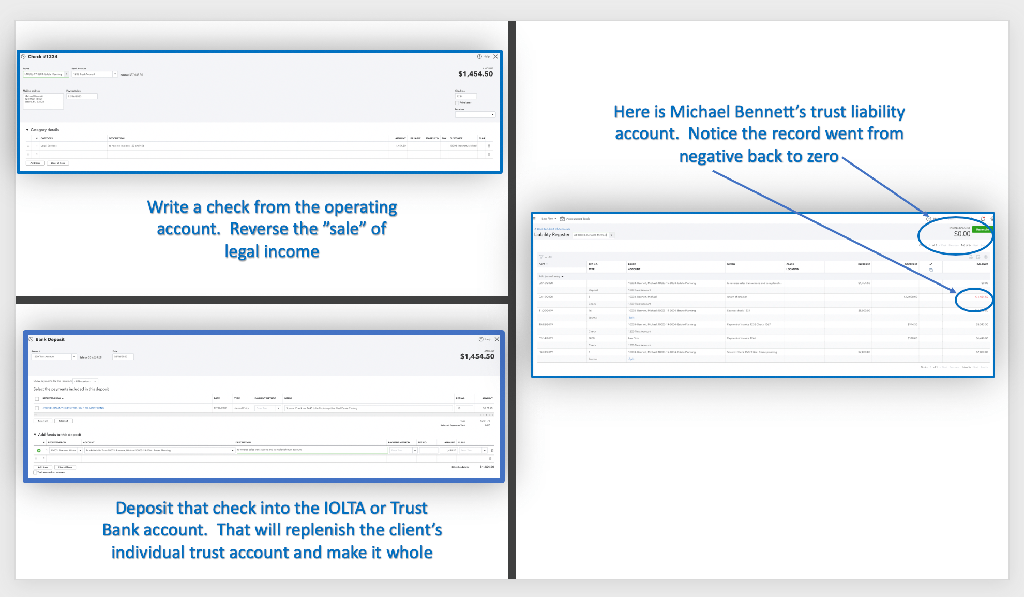The width and height of the screenshot is (1024, 597).
Task: Click the export icon above the register table
Action: [978, 257]
